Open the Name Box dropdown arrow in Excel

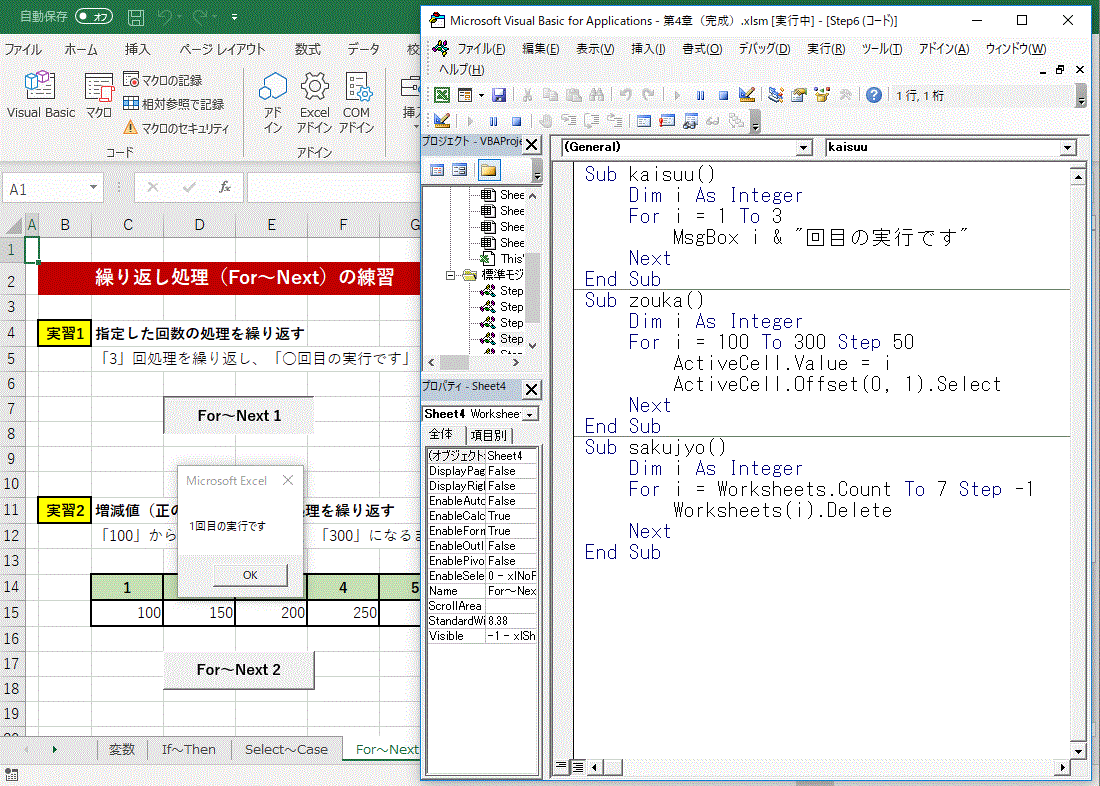93,187
